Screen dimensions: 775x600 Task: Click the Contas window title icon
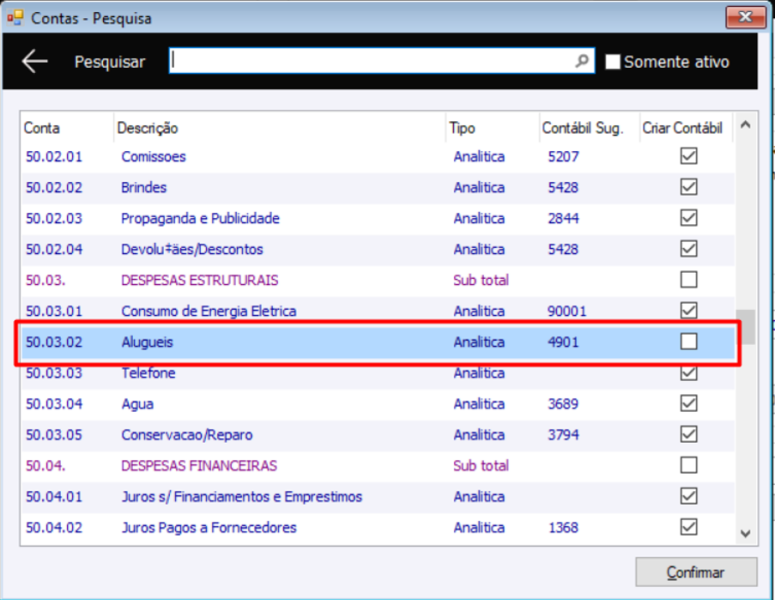(15, 18)
